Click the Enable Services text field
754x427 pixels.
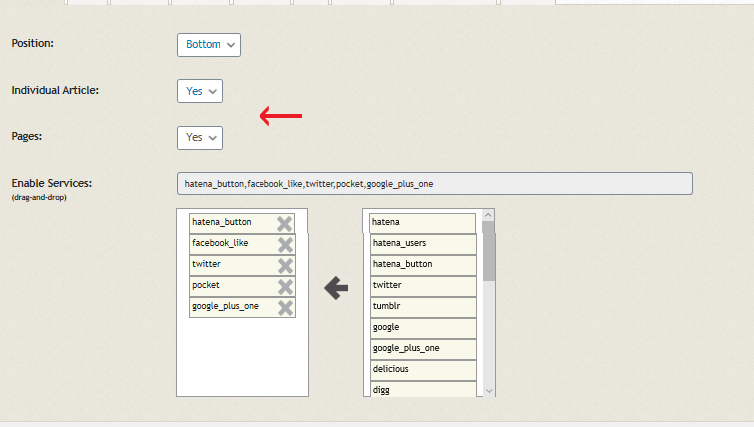click(435, 184)
